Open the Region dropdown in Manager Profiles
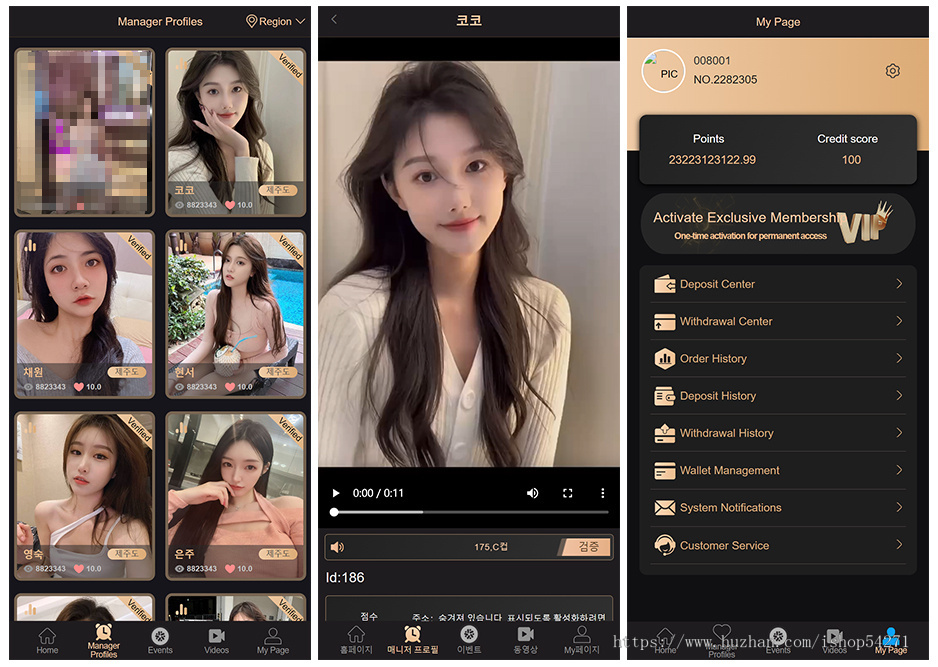The height and width of the screenshot is (667, 938). point(276,22)
